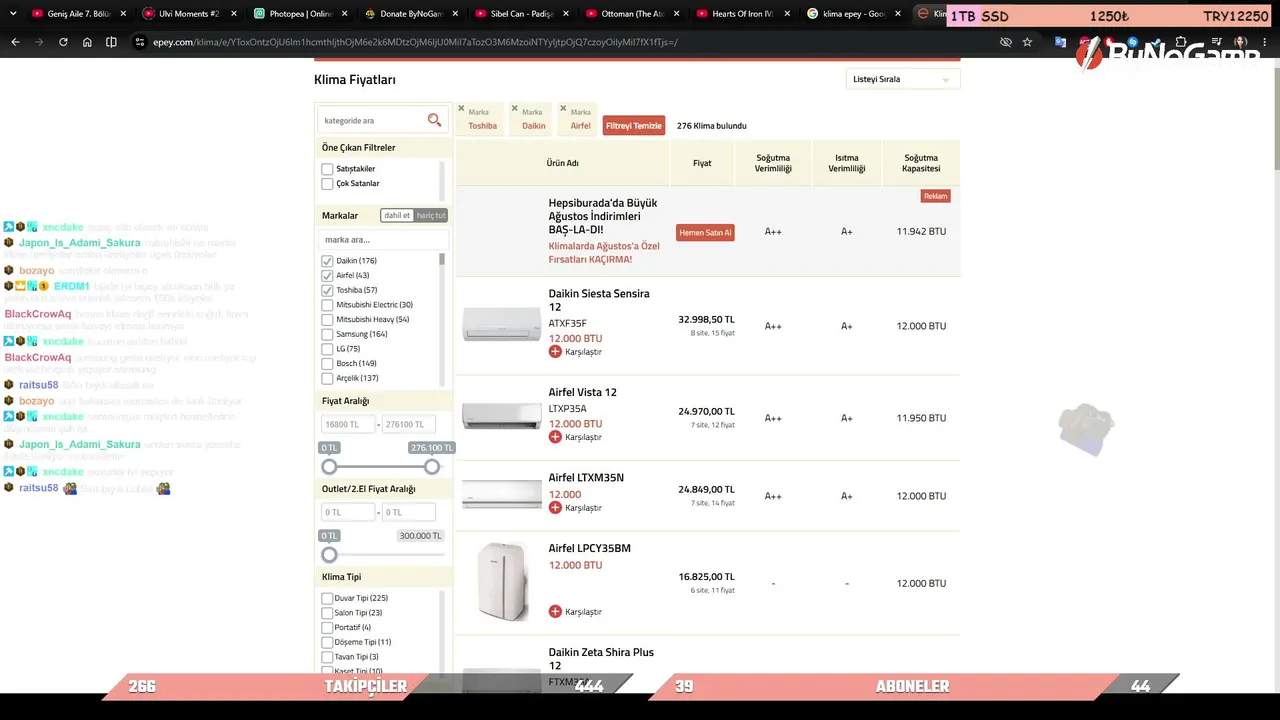Close the Donate ByNoGame tab
Image resolution: width=1280 pixels, height=720 pixels.
click(x=455, y=14)
